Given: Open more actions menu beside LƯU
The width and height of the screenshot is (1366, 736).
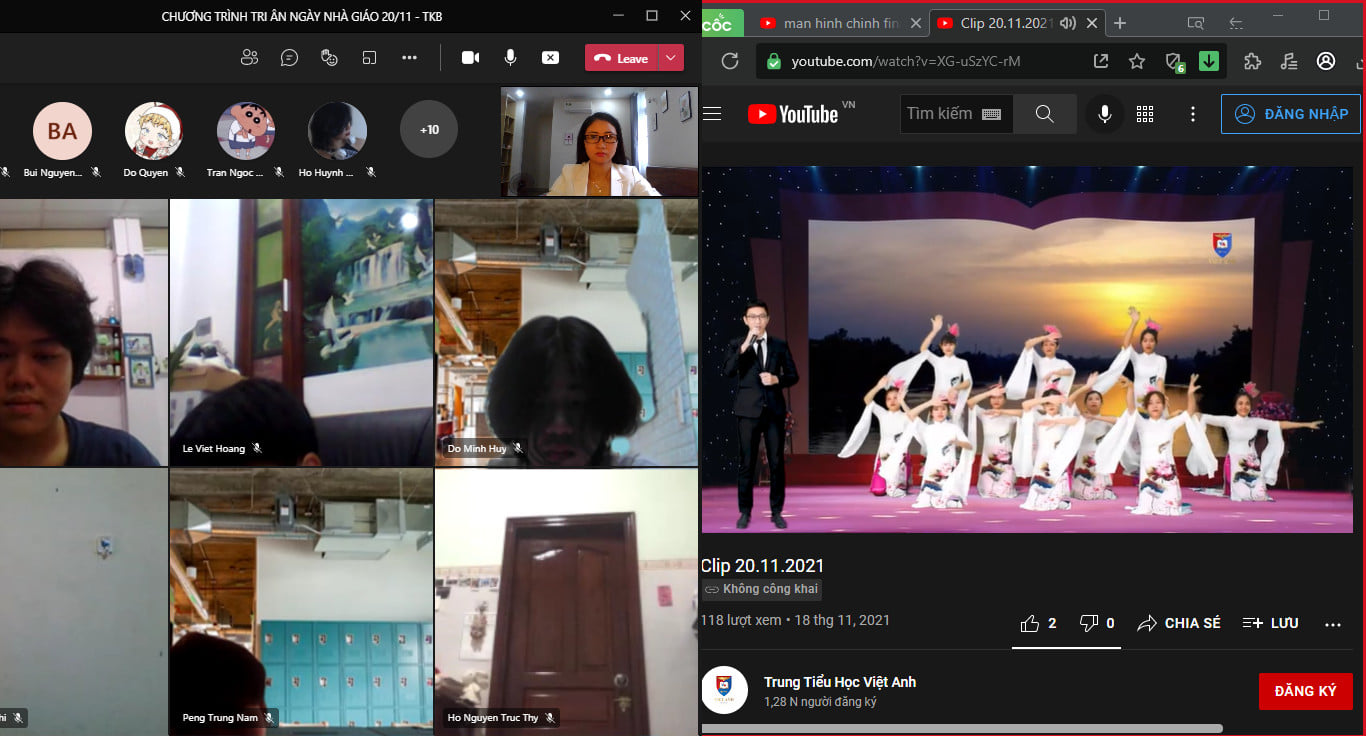Looking at the screenshot, I should (x=1332, y=624).
